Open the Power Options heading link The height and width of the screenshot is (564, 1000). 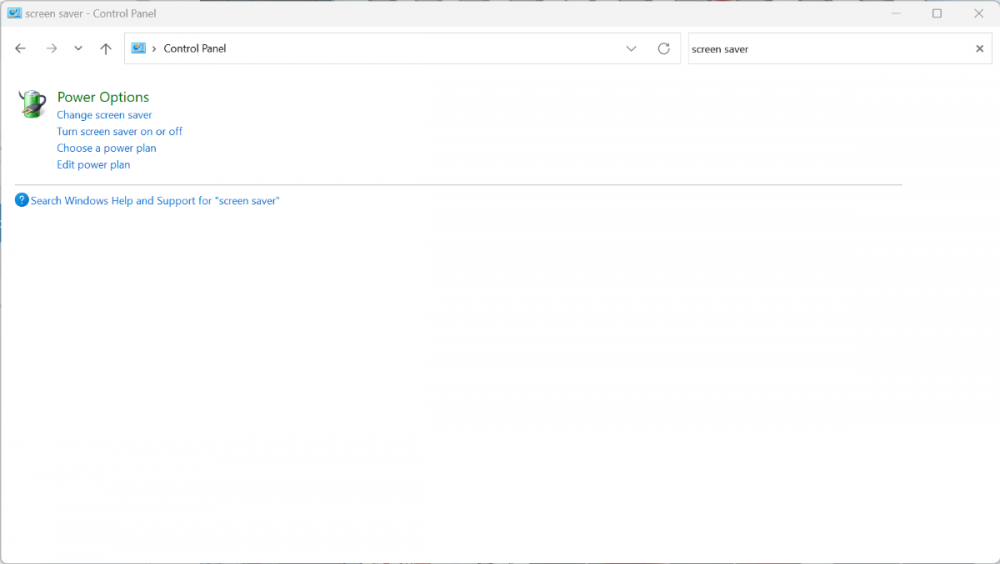pyautogui.click(x=103, y=97)
